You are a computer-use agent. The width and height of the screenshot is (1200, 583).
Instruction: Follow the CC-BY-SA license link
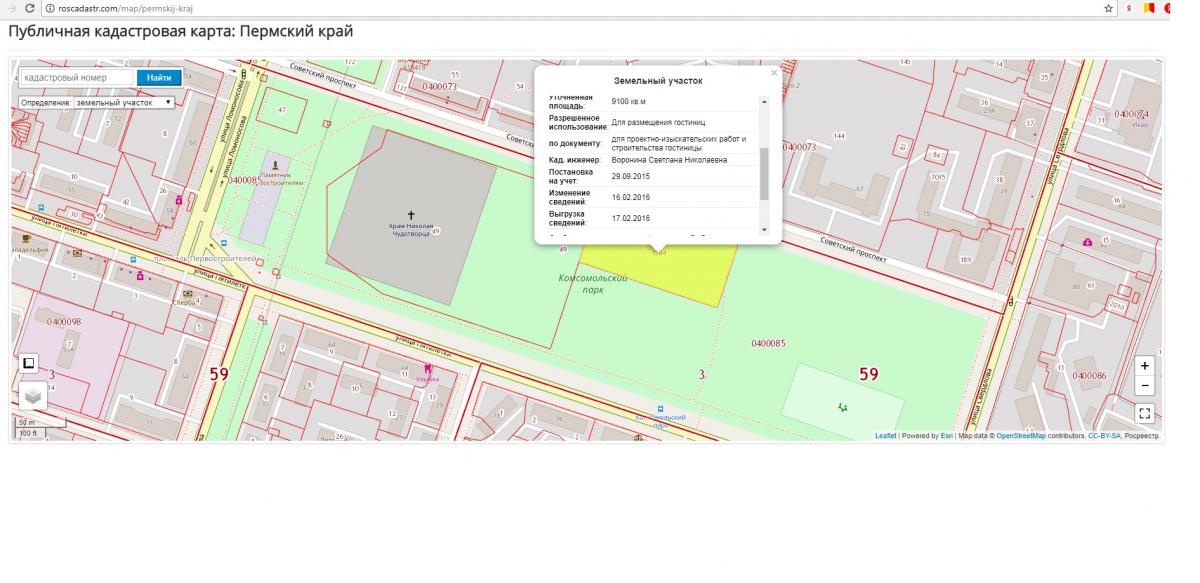click(1104, 436)
